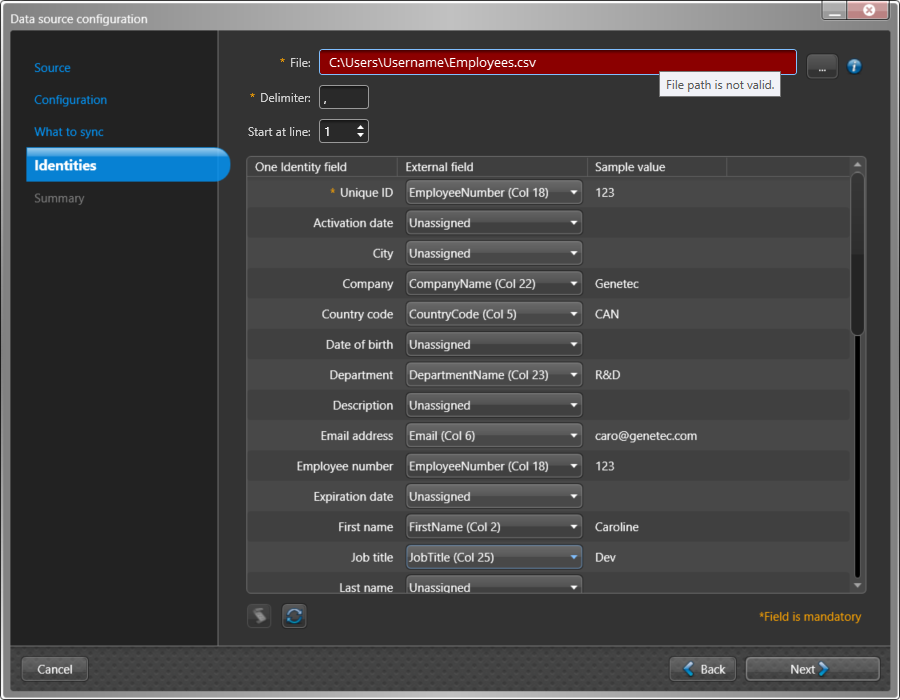This screenshot has width=900, height=700.
Task: Select the invalid file path field
Action: [x=557, y=62]
